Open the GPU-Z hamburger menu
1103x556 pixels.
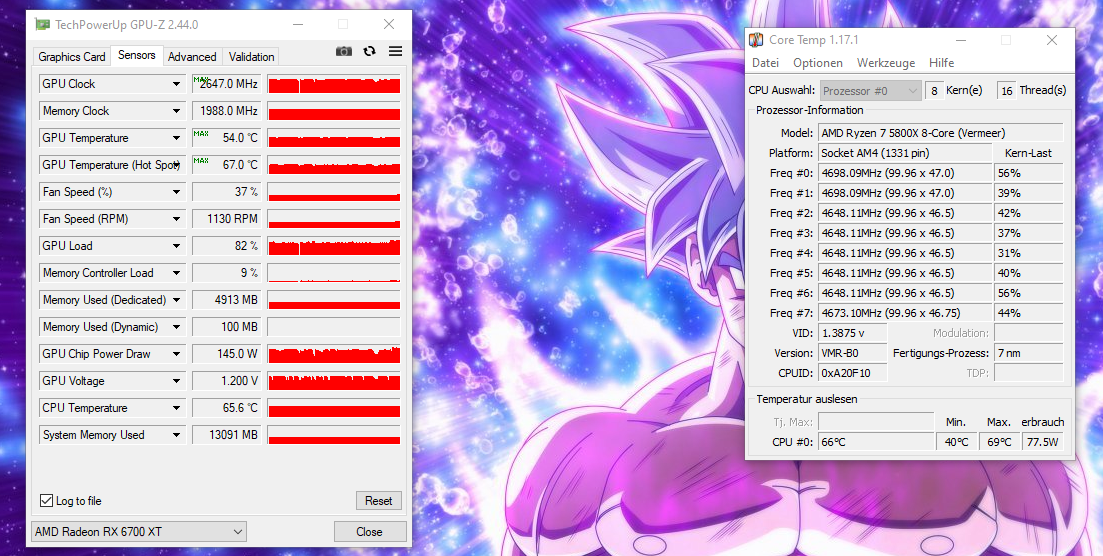tap(395, 51)
